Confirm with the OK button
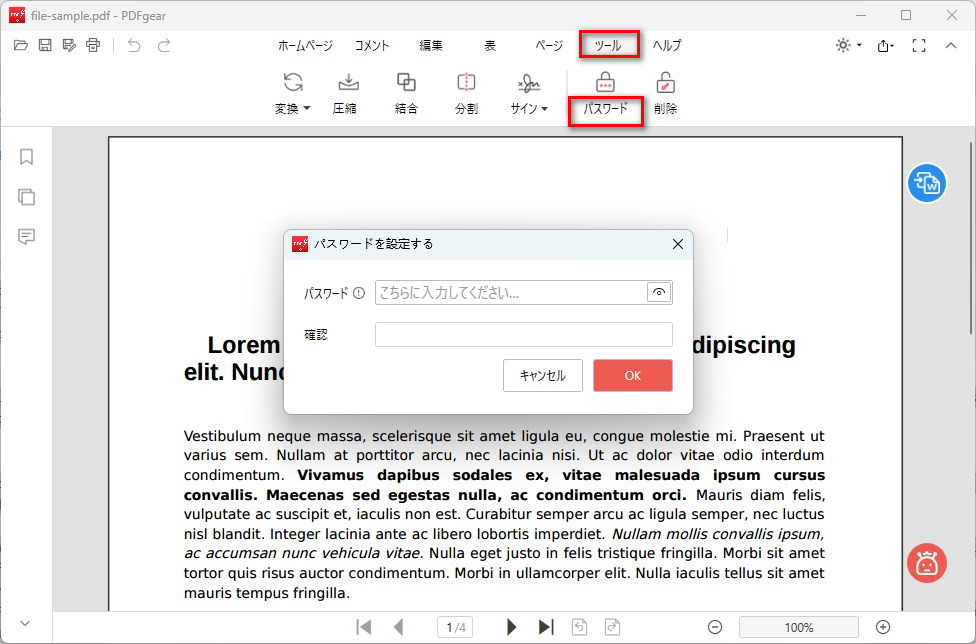 tap(632, 375)
